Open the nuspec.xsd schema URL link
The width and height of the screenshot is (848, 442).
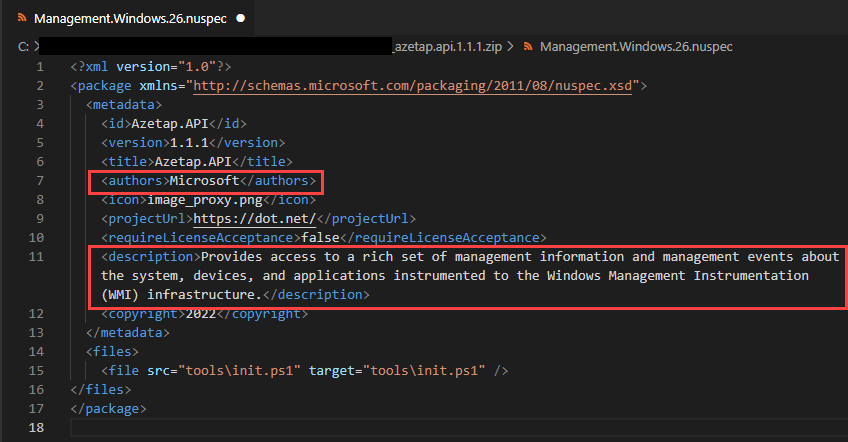(413, 85)
